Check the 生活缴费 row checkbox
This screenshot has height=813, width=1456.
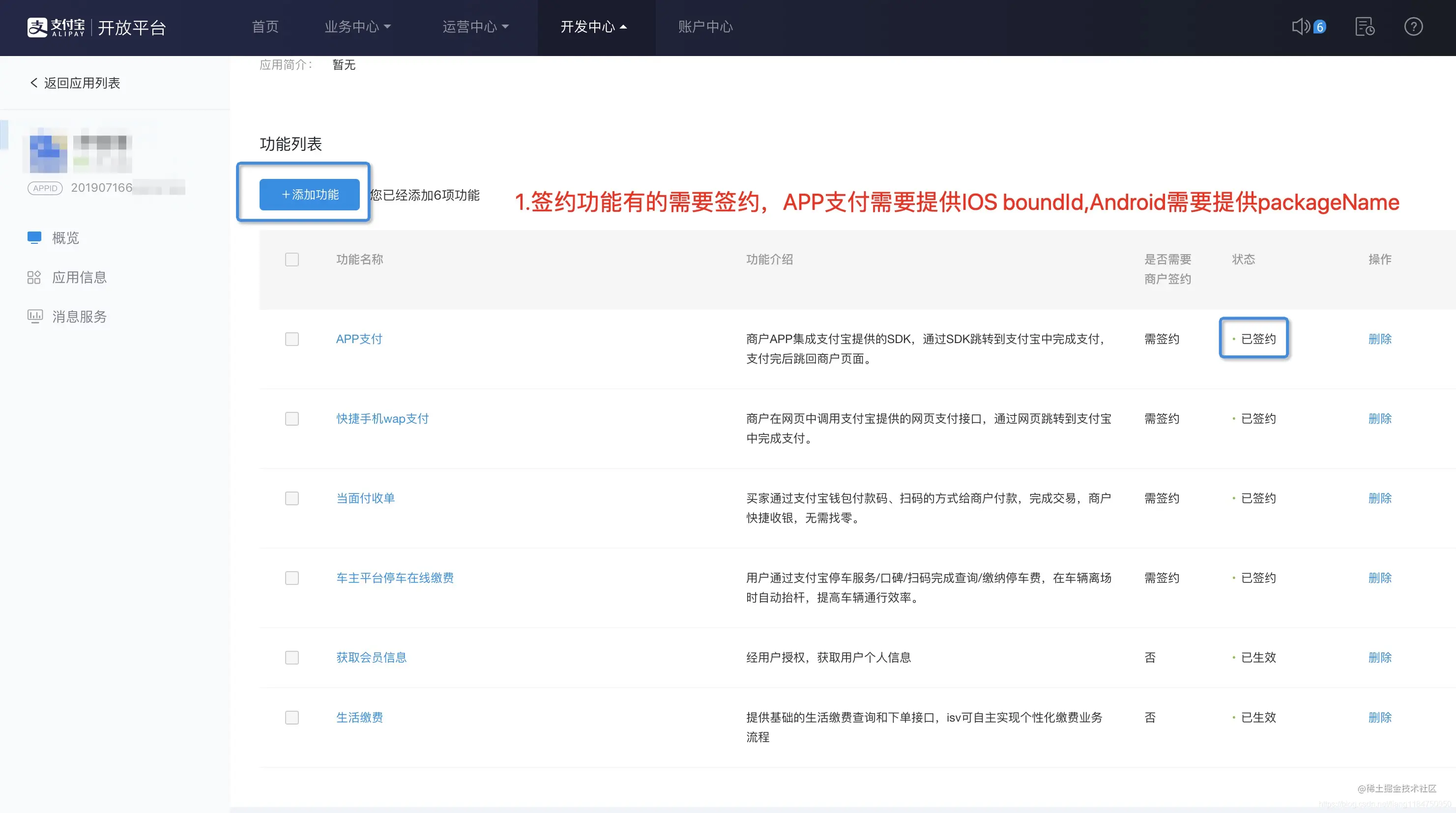[291, 718]
